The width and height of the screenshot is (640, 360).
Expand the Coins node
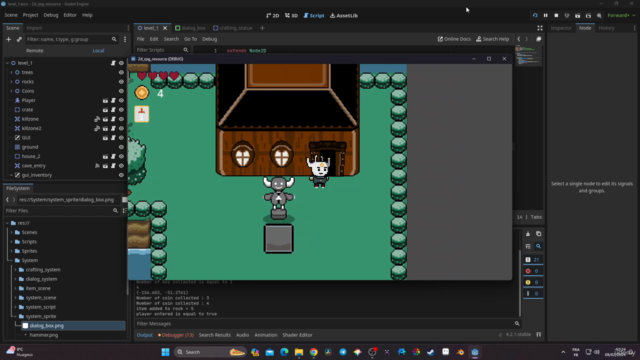[11, 91]
